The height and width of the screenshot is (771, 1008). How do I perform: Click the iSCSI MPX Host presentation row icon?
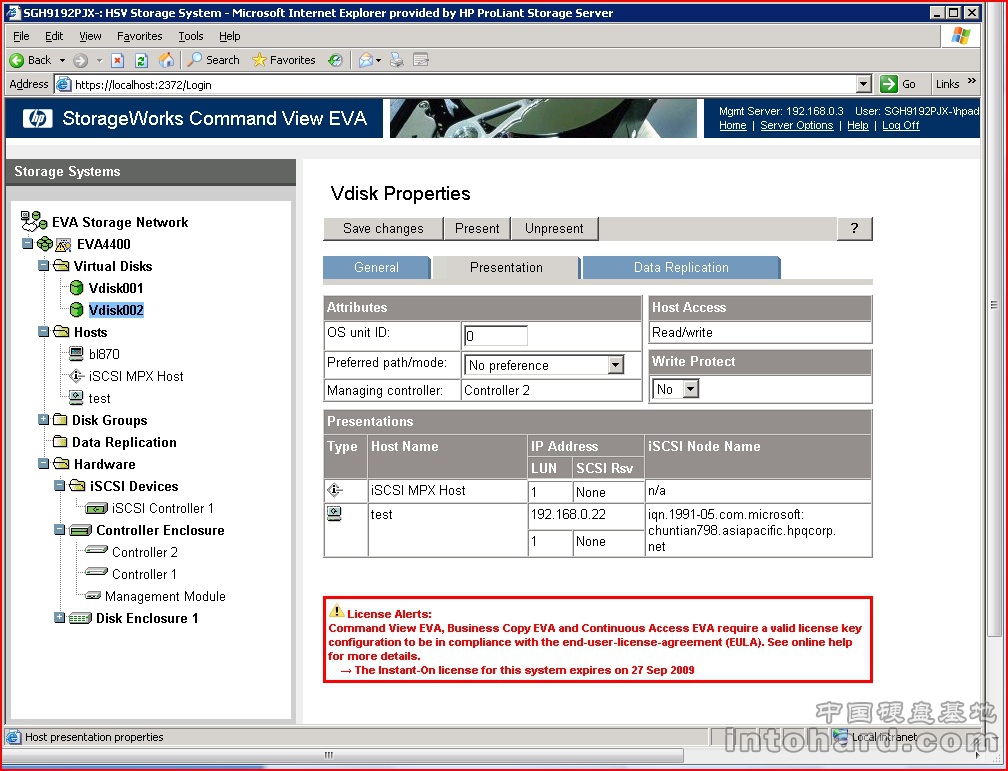[334, 490]
